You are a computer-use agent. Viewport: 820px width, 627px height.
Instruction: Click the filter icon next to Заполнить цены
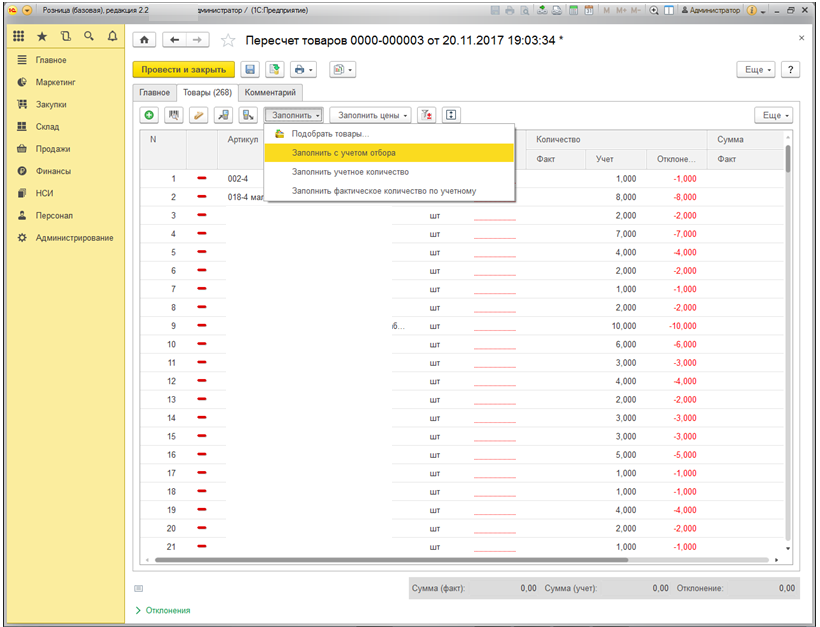pos(427,115)
